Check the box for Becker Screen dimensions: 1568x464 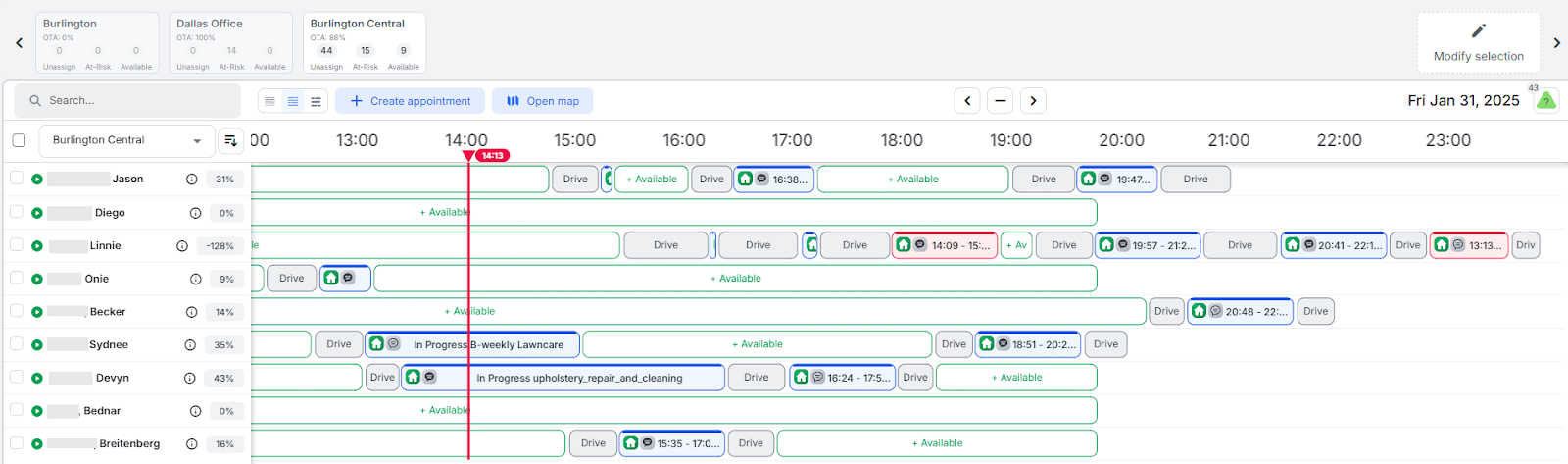(x=17, y=310)
